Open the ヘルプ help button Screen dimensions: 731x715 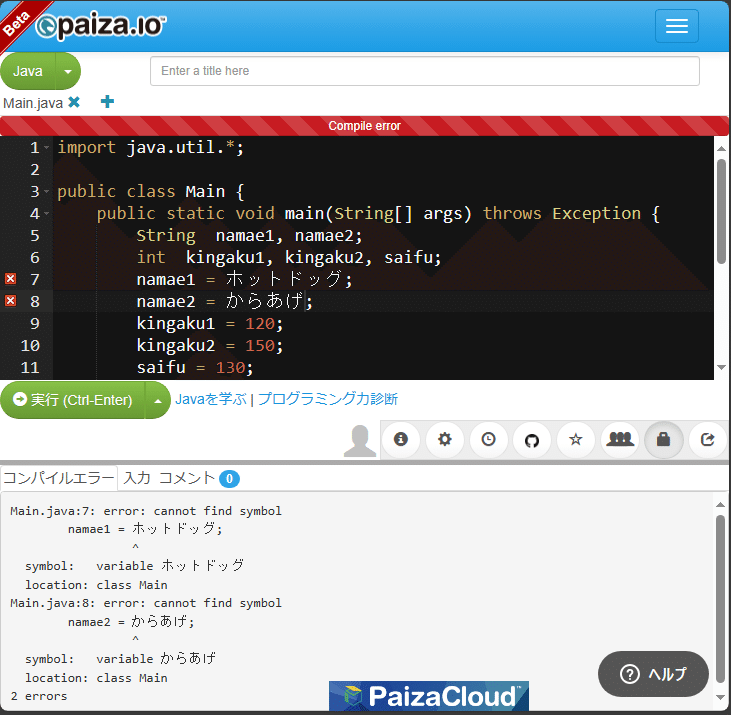click(653, 674)
